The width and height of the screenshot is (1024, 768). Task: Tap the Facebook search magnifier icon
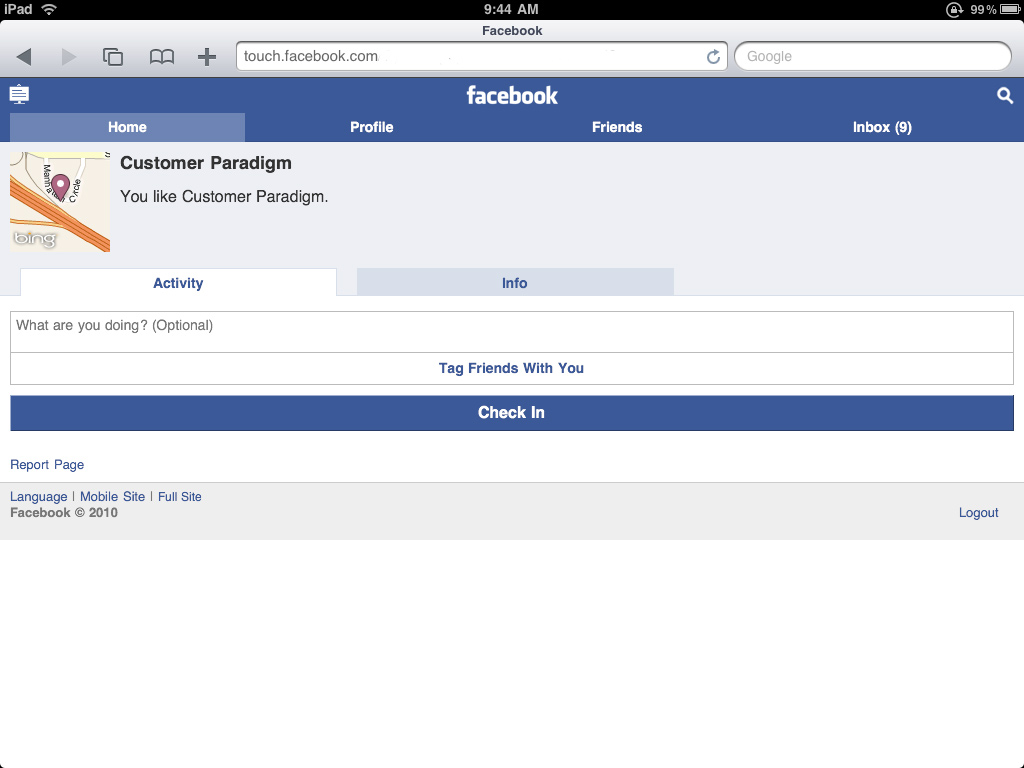(x=1004, y=96)
